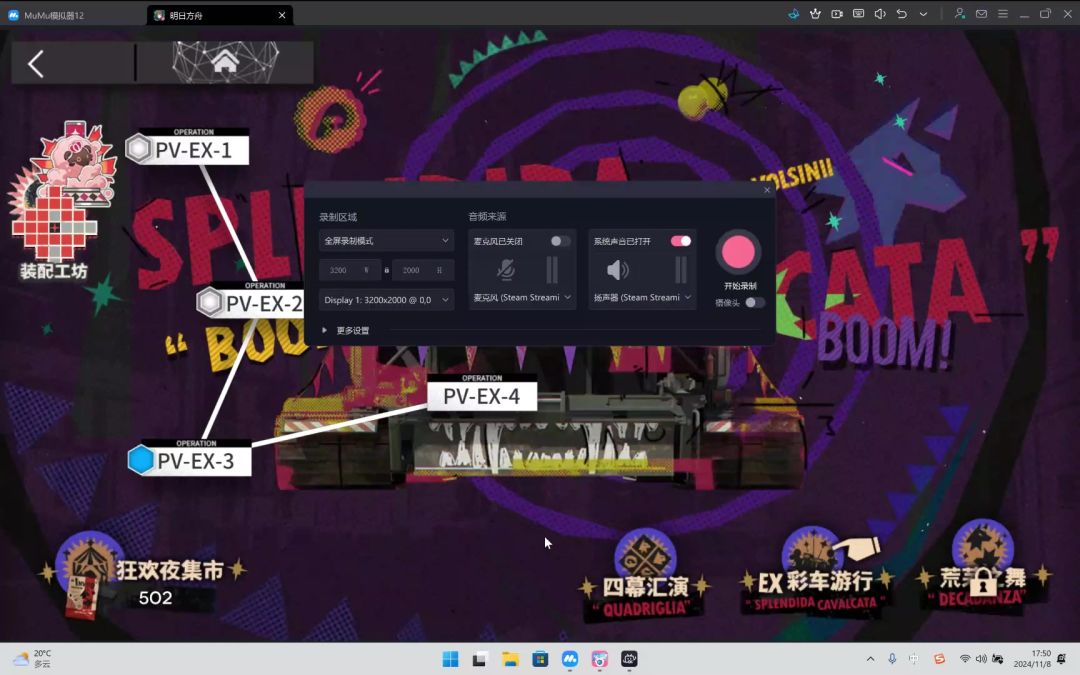The image size is (1080, 675).
Task: Open the clock showing 17:50
Action: (x=1032, y=659)
